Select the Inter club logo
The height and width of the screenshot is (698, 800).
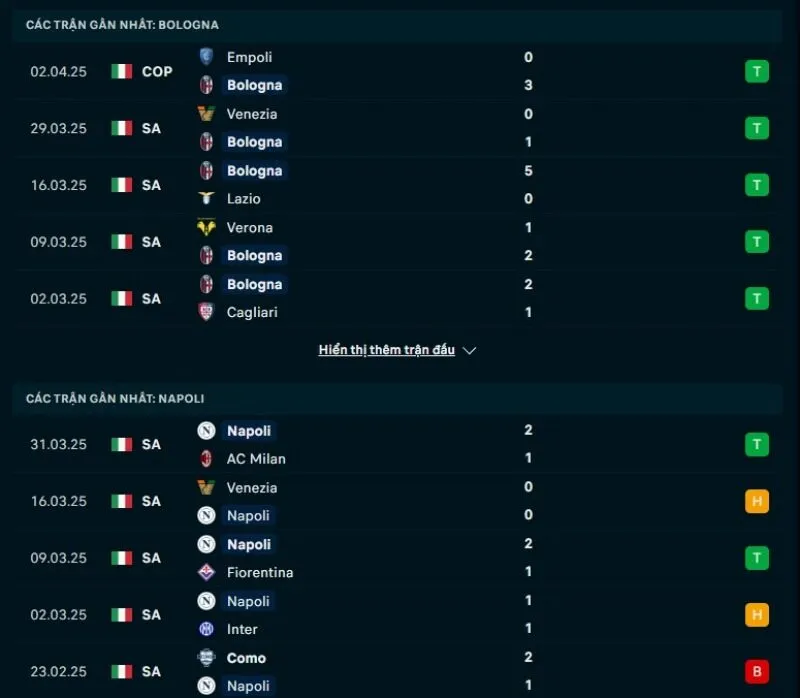click(207, 629)
